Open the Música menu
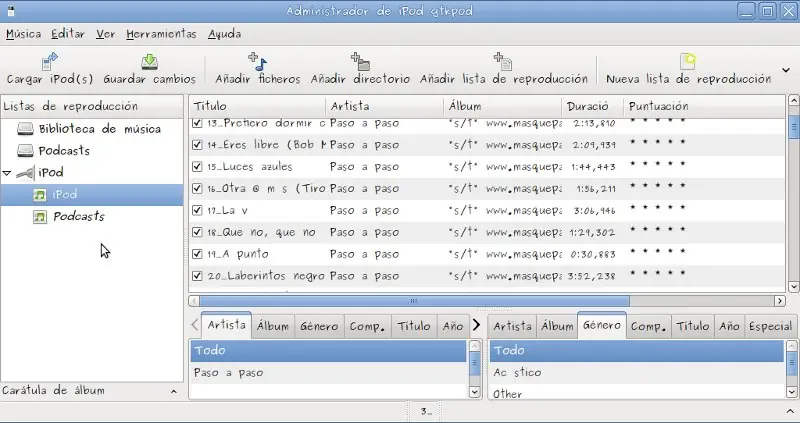 [23, 34]
